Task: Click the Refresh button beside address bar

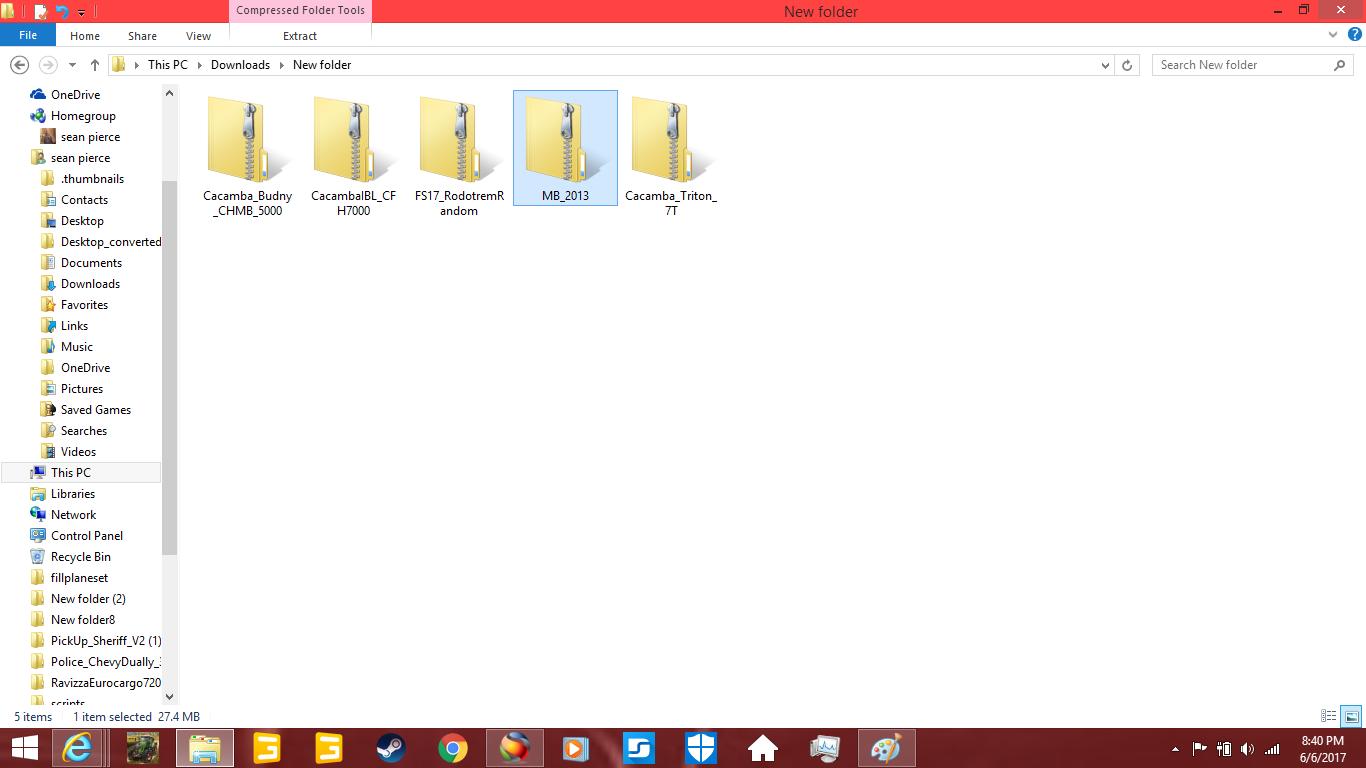Action: point(1127,65)
